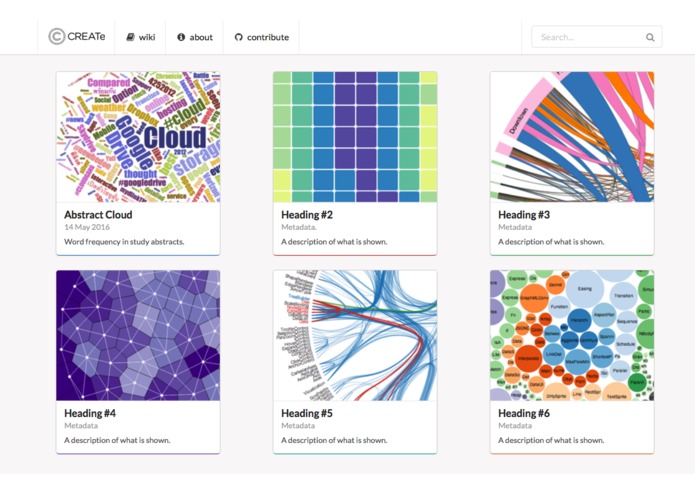The height and width of the screenshot is (494, 695).
Task: Click the 14 May 2016 date text
Action: coord(87,227)
